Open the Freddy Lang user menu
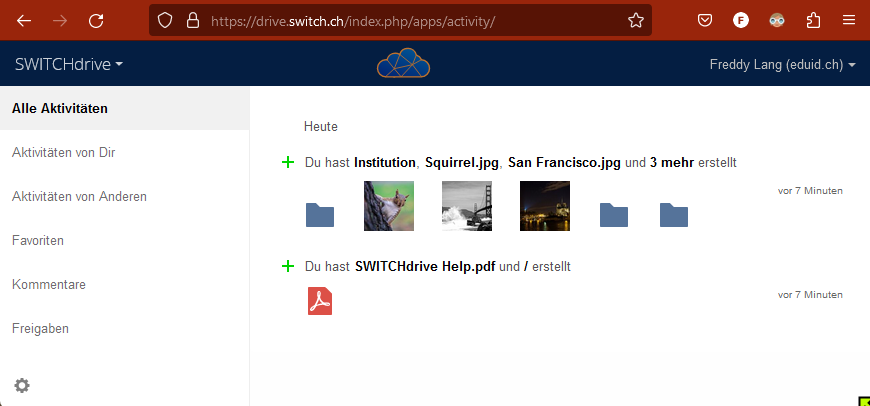 pyautogui.click(x=783, y=64)
